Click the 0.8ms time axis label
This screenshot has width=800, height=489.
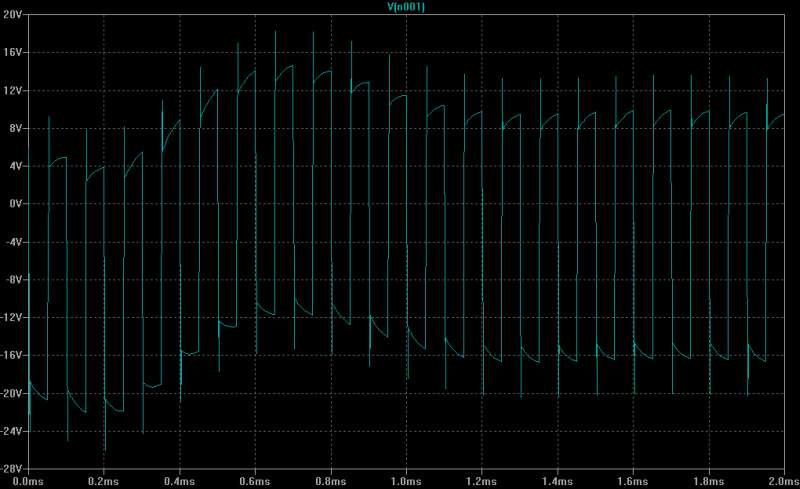[x=331, y=481]
